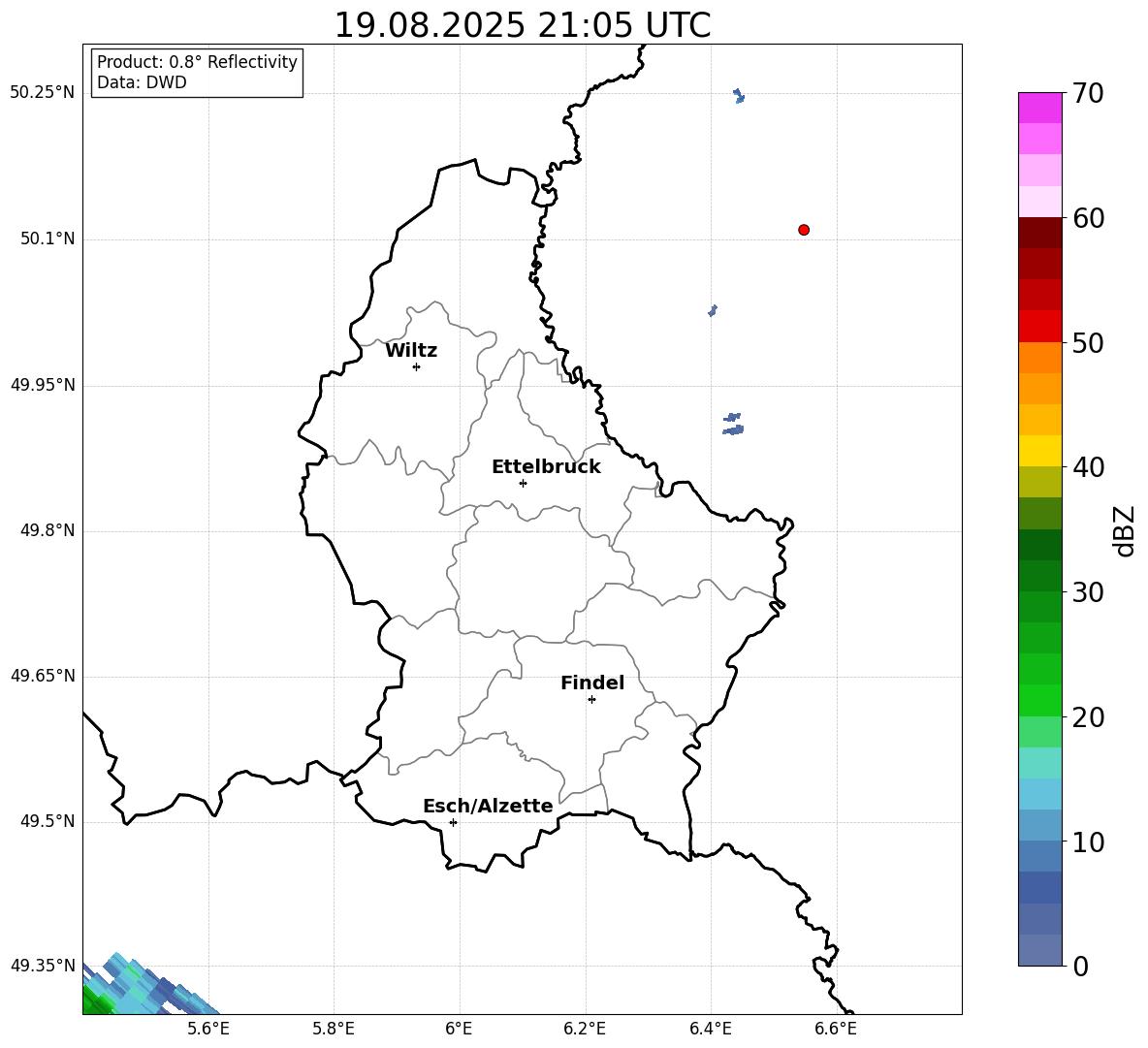The image size is (1148, 1048).
Task: Select the Ettelbruck city label
Action: [x=546, y=467]
